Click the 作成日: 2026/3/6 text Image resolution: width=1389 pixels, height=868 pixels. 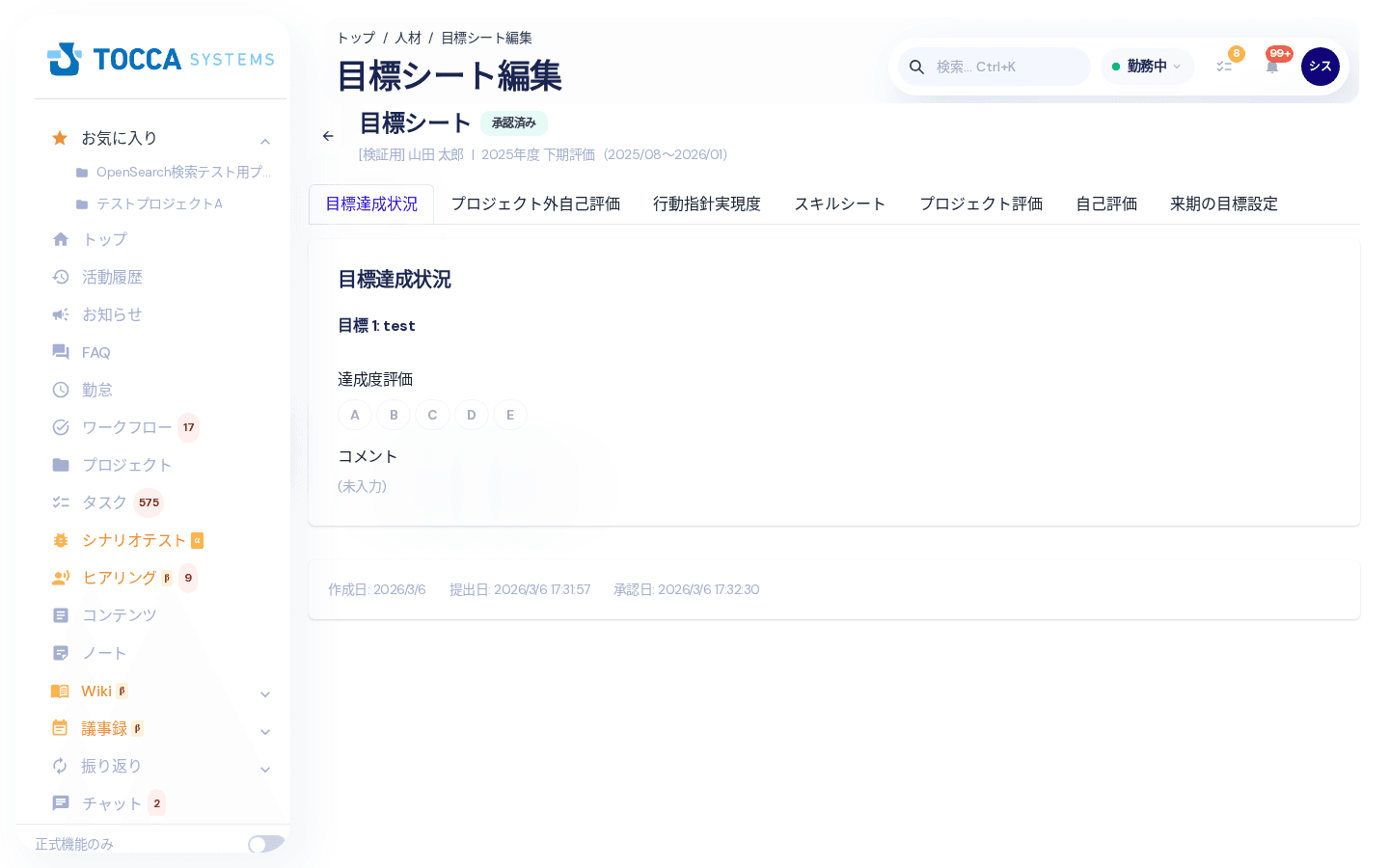click(377, 589)
